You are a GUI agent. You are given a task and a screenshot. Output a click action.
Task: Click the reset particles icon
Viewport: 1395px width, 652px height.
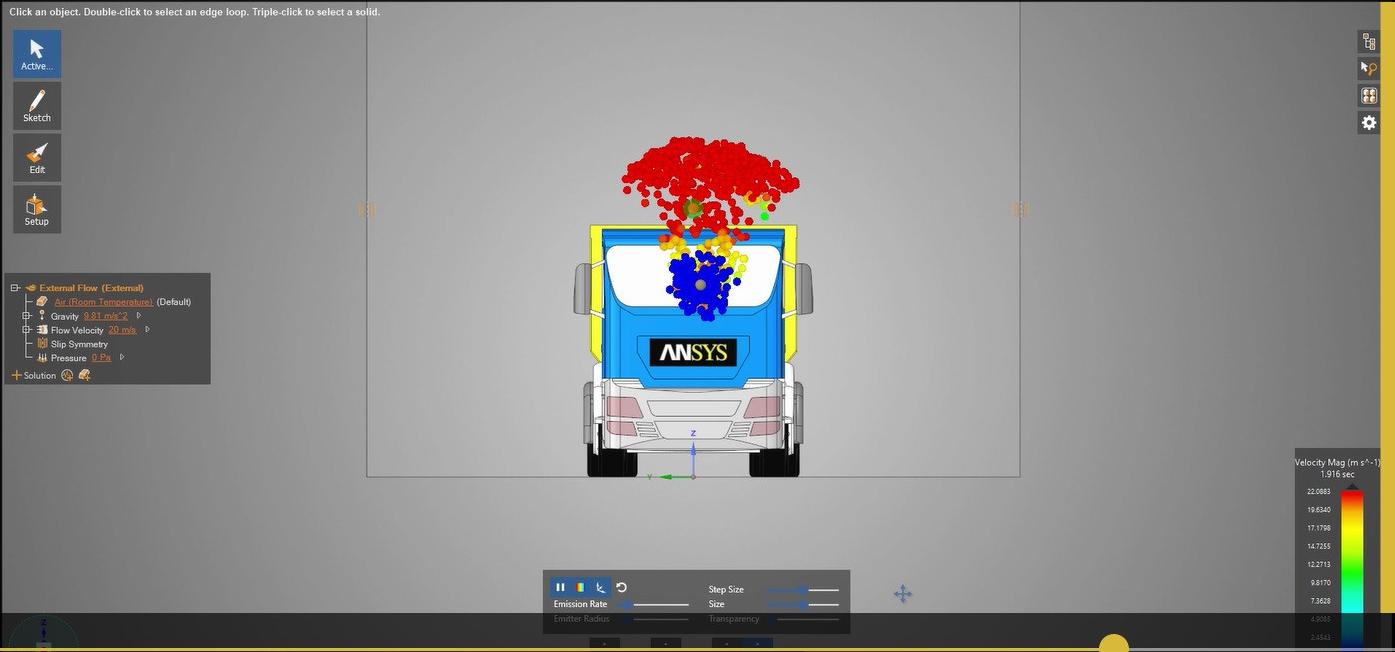621,587
